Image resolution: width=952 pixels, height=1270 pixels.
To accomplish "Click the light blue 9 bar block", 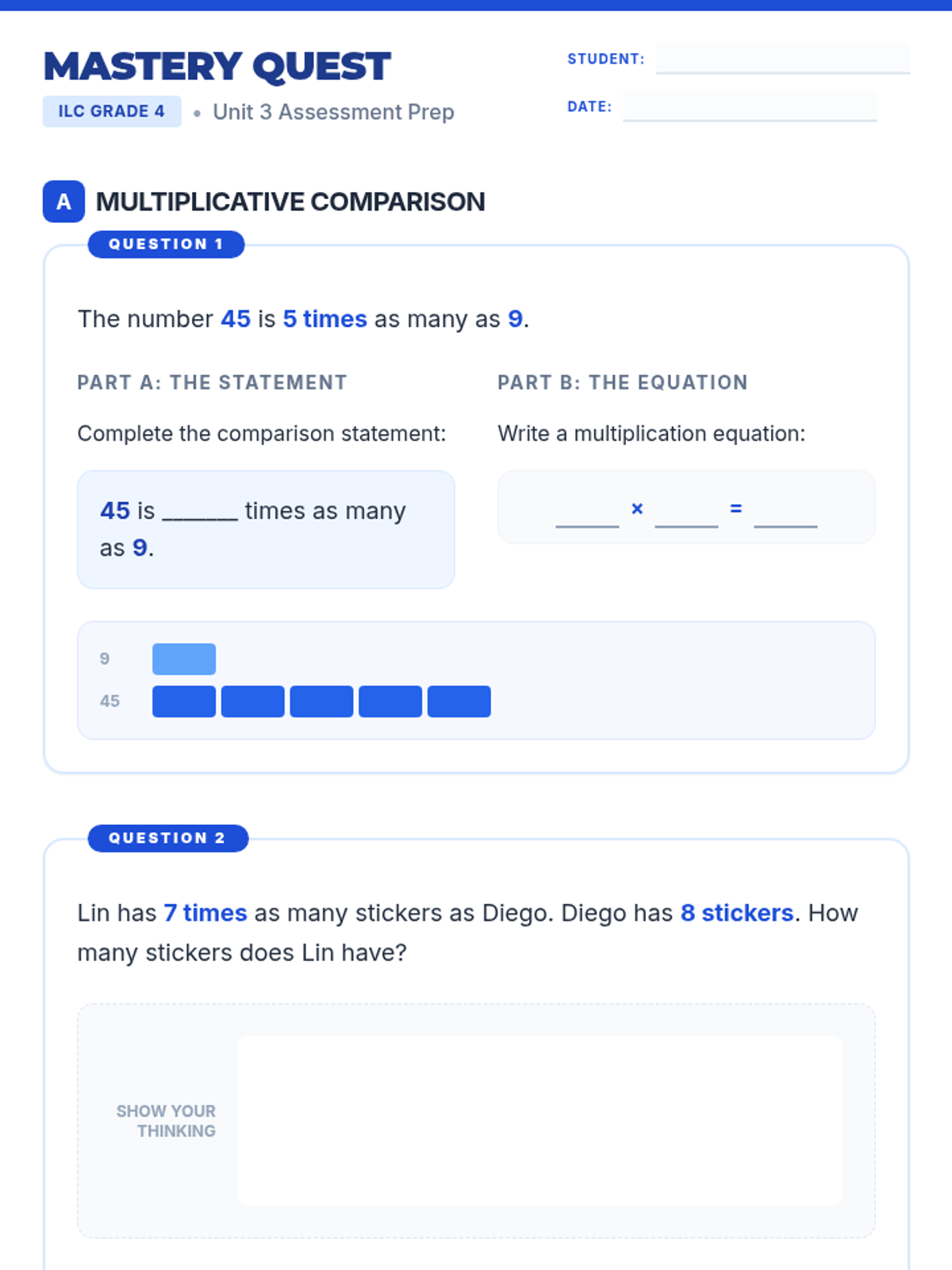I will (x=184, y=659).
